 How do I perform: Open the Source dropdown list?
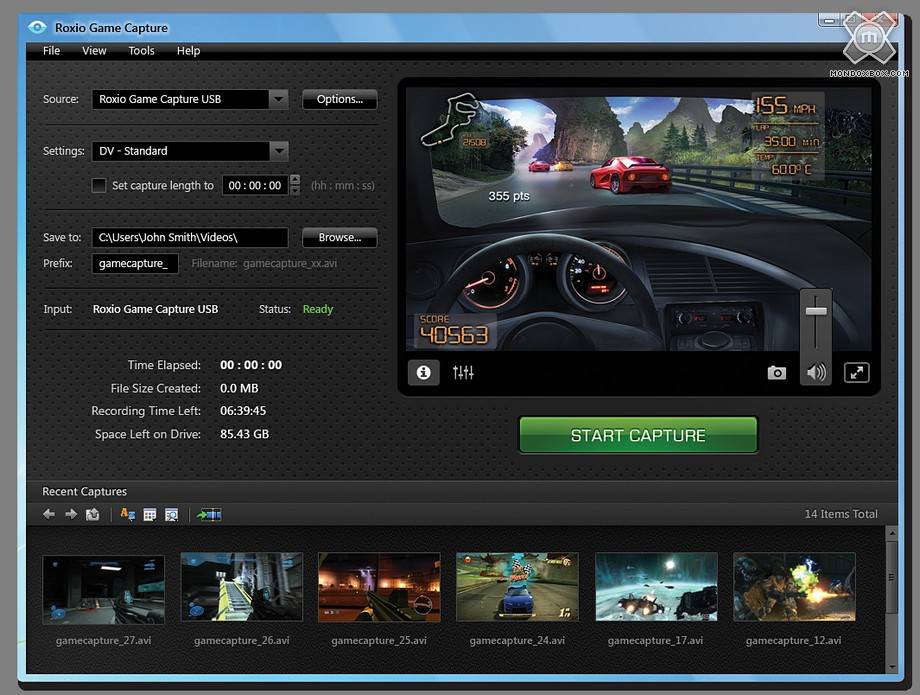tap(278, 99)
